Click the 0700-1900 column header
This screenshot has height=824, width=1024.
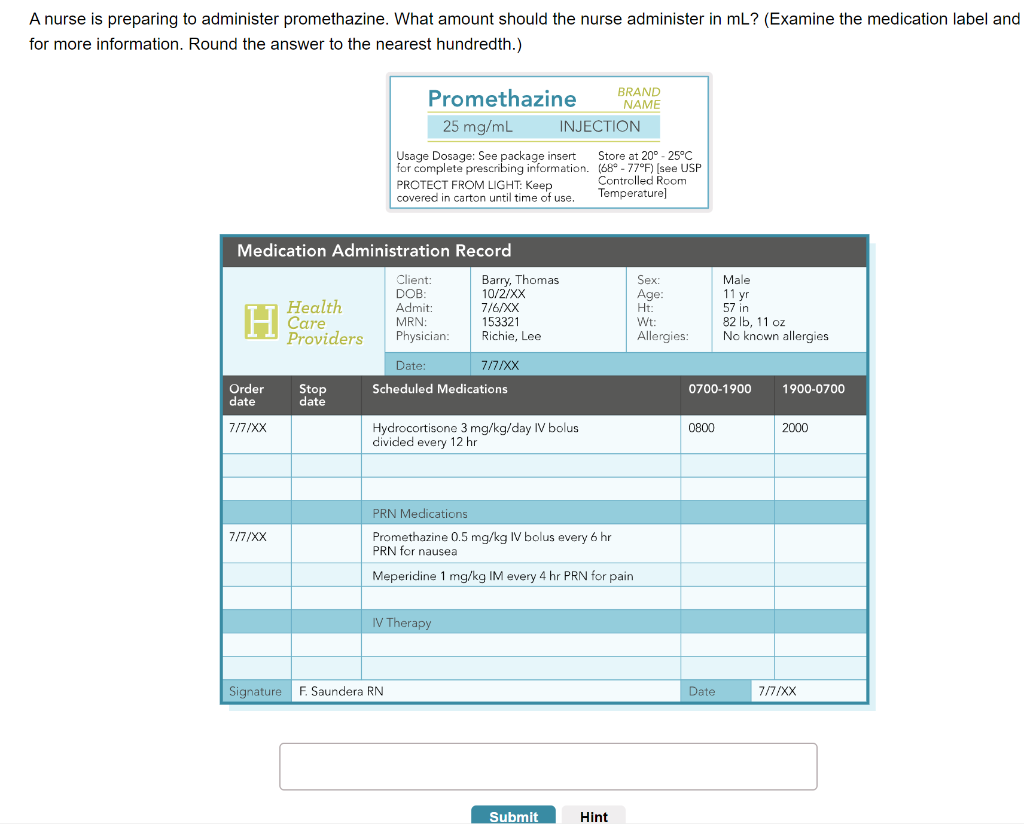(720, 389)
